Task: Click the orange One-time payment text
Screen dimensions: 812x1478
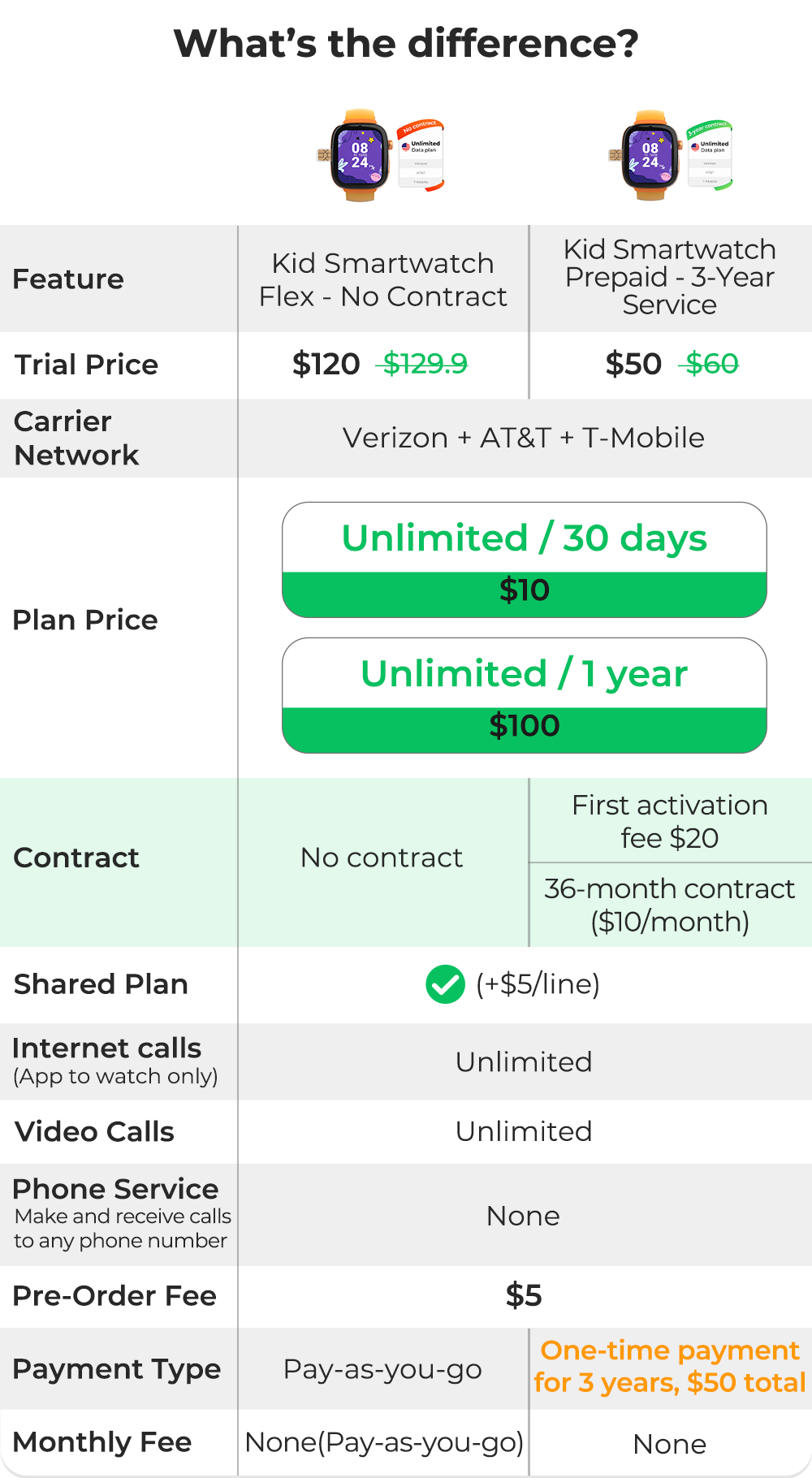Action: pos(670,1367)
